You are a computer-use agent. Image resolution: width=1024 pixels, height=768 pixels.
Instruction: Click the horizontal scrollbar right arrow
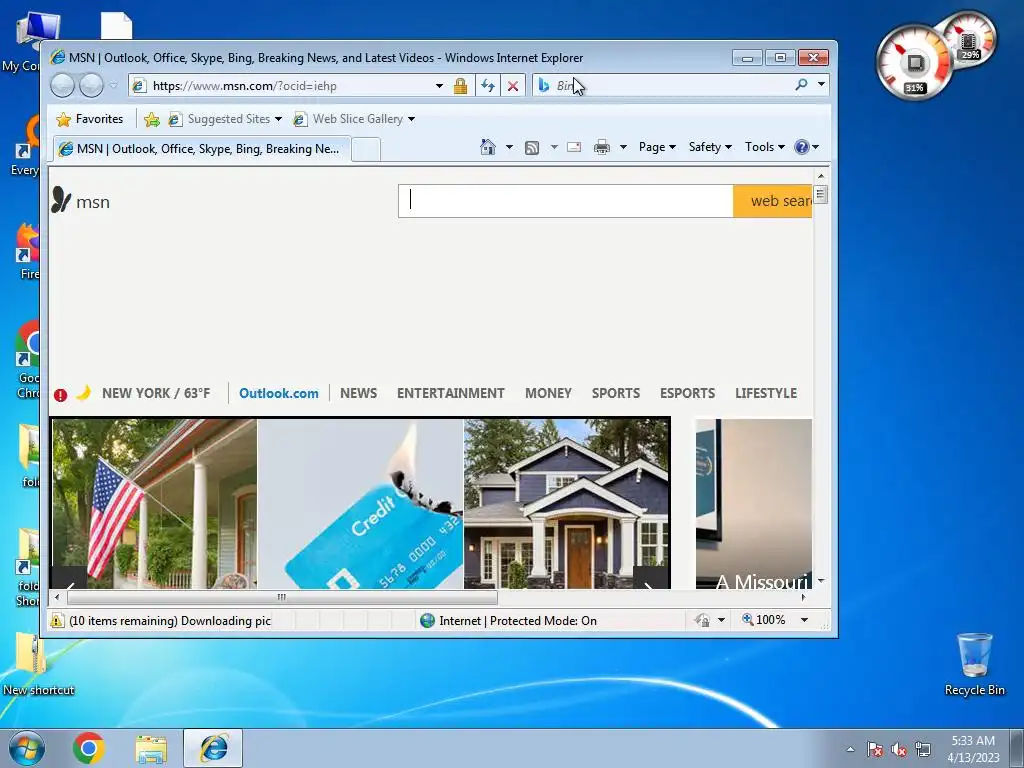pyautogui.click(x=803, y=597)
